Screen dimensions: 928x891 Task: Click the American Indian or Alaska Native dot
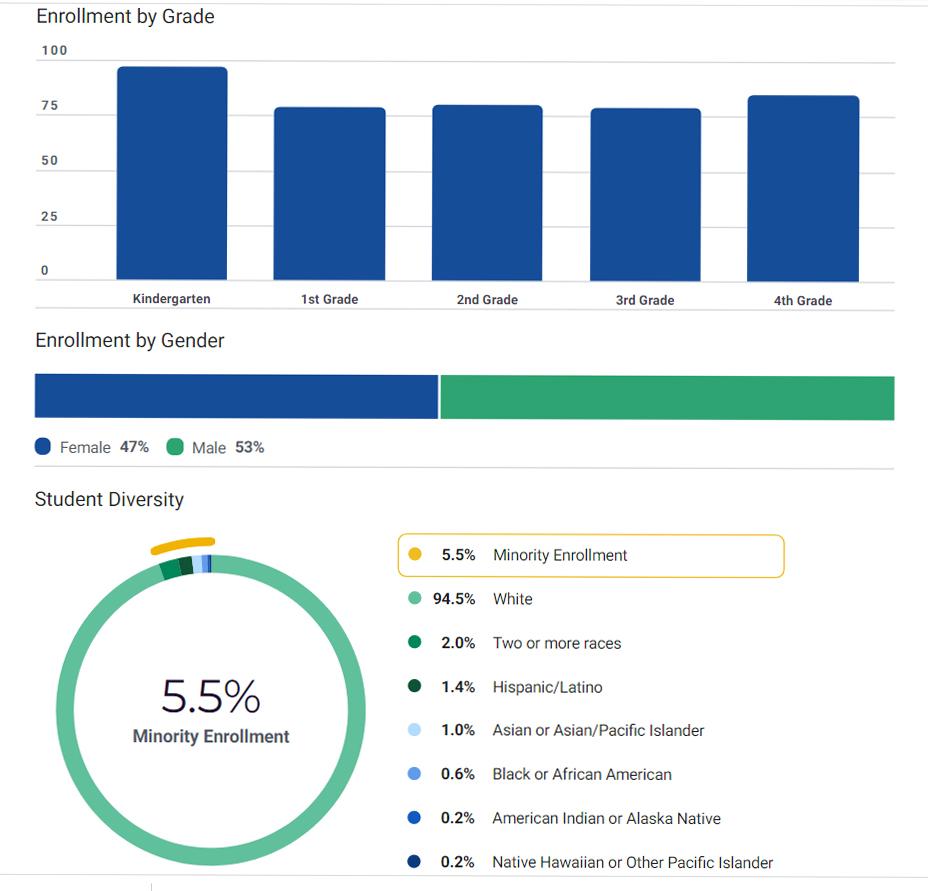point(415,818)
